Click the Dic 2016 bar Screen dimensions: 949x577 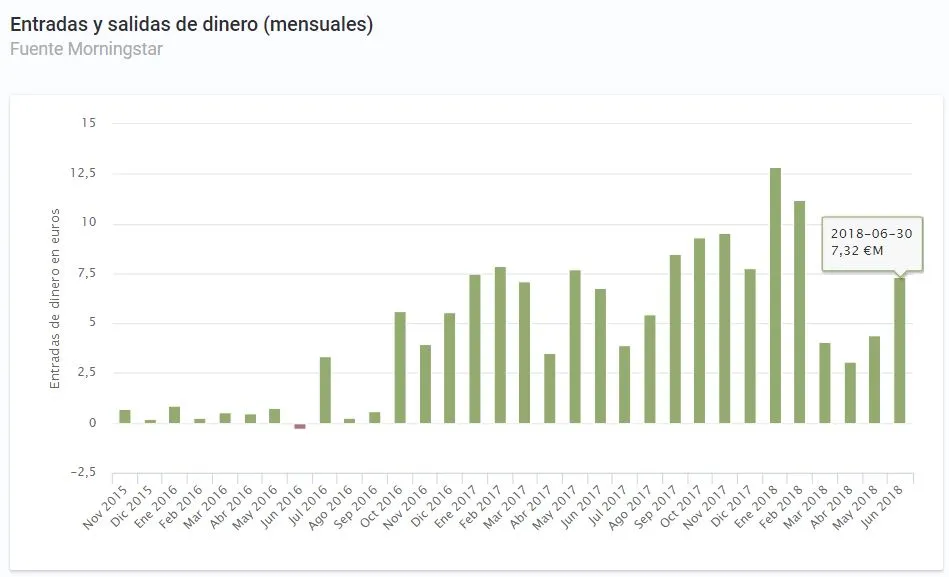pos(450,368)
